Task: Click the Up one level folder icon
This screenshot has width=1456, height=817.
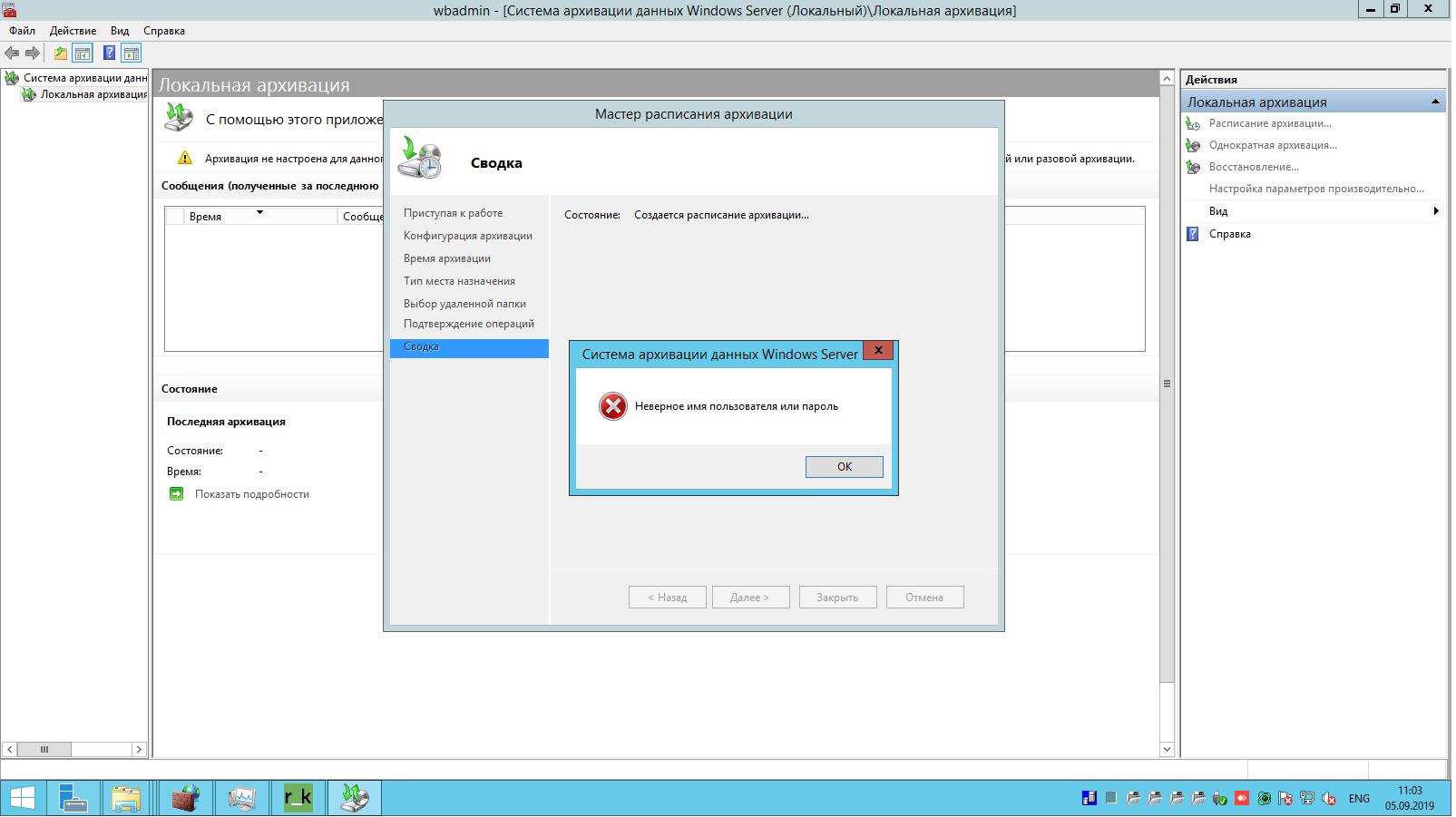Action: pyautogui.click(x=60, y=53)
